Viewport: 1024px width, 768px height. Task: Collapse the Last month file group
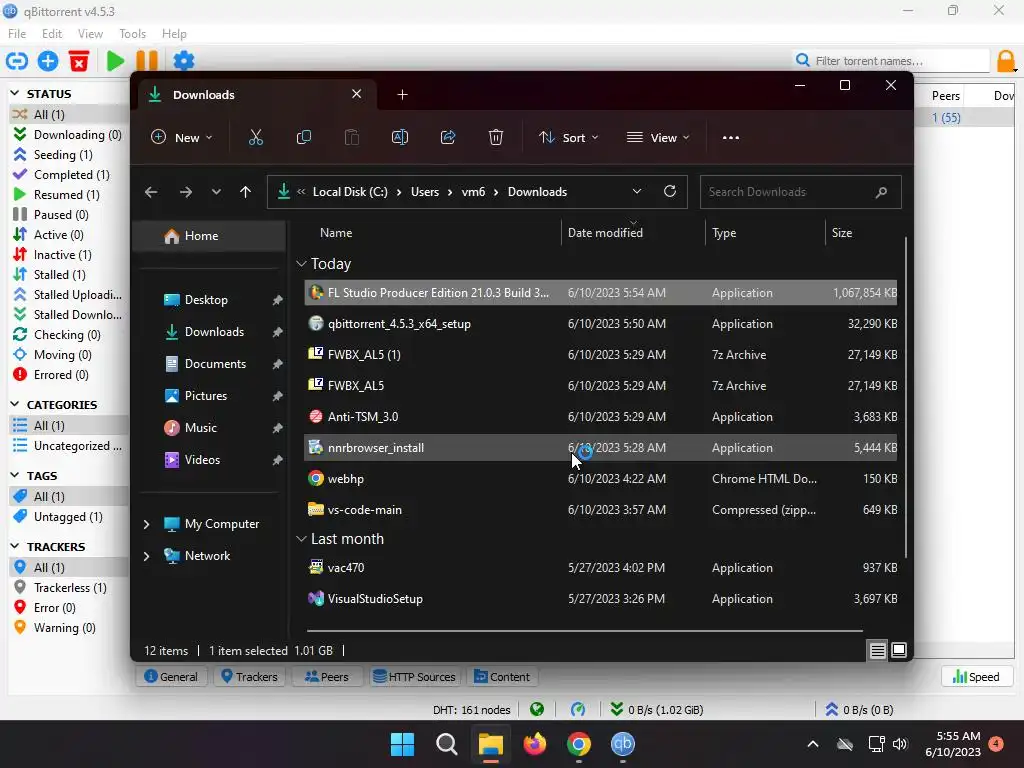301,539
